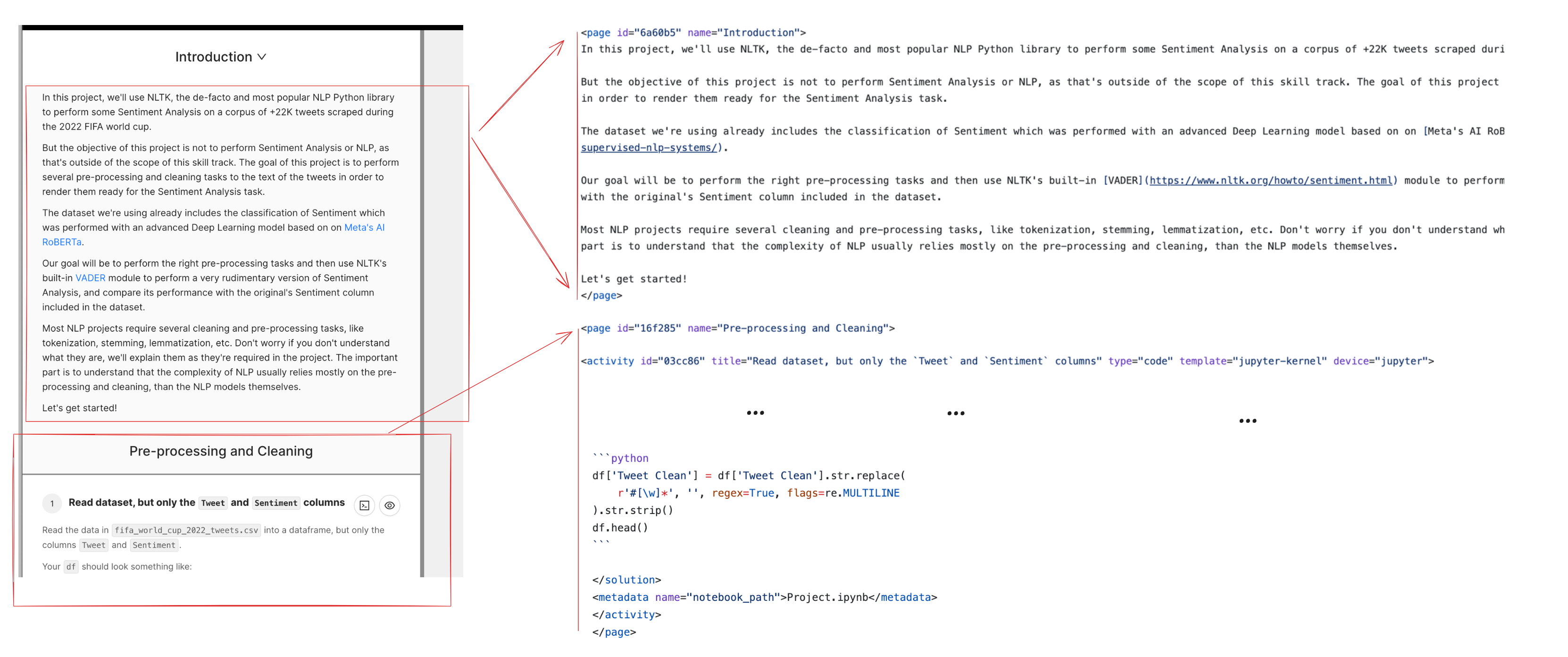
Task: Expand the Introduction section chevron
Action: (x=262, y=57)
